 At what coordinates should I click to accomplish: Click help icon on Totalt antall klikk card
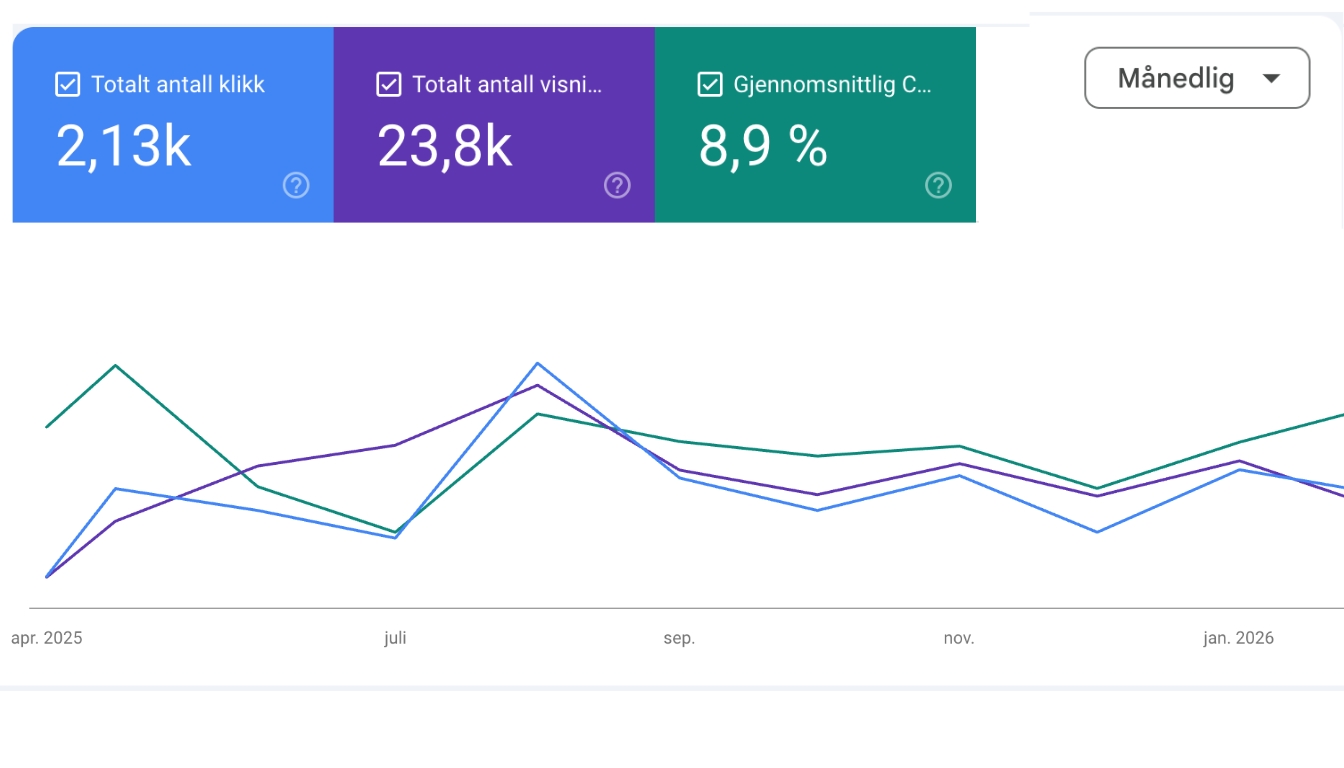(296, 185)
